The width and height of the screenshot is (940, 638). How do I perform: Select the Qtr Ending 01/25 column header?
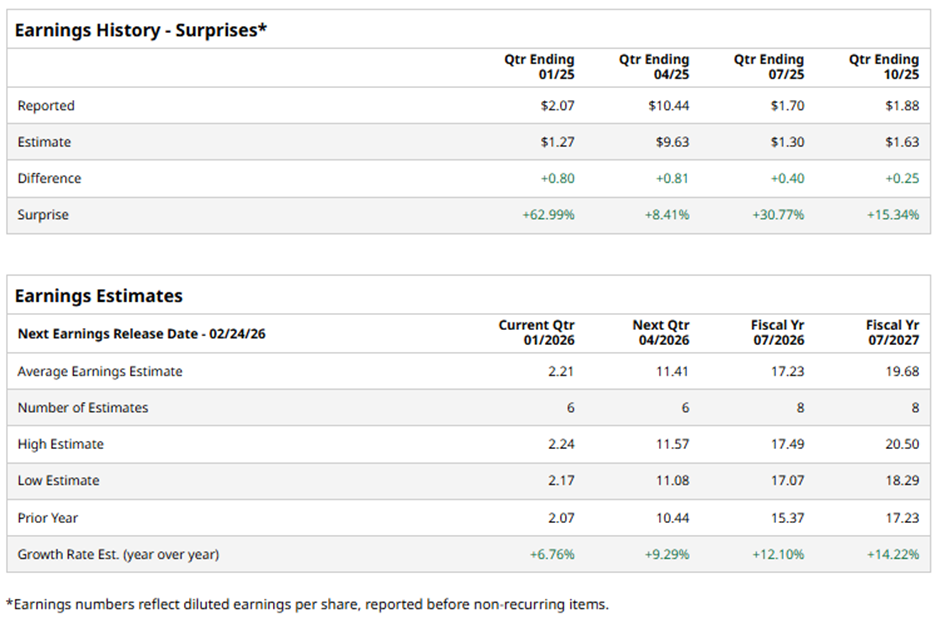click(x=539, y=67)
